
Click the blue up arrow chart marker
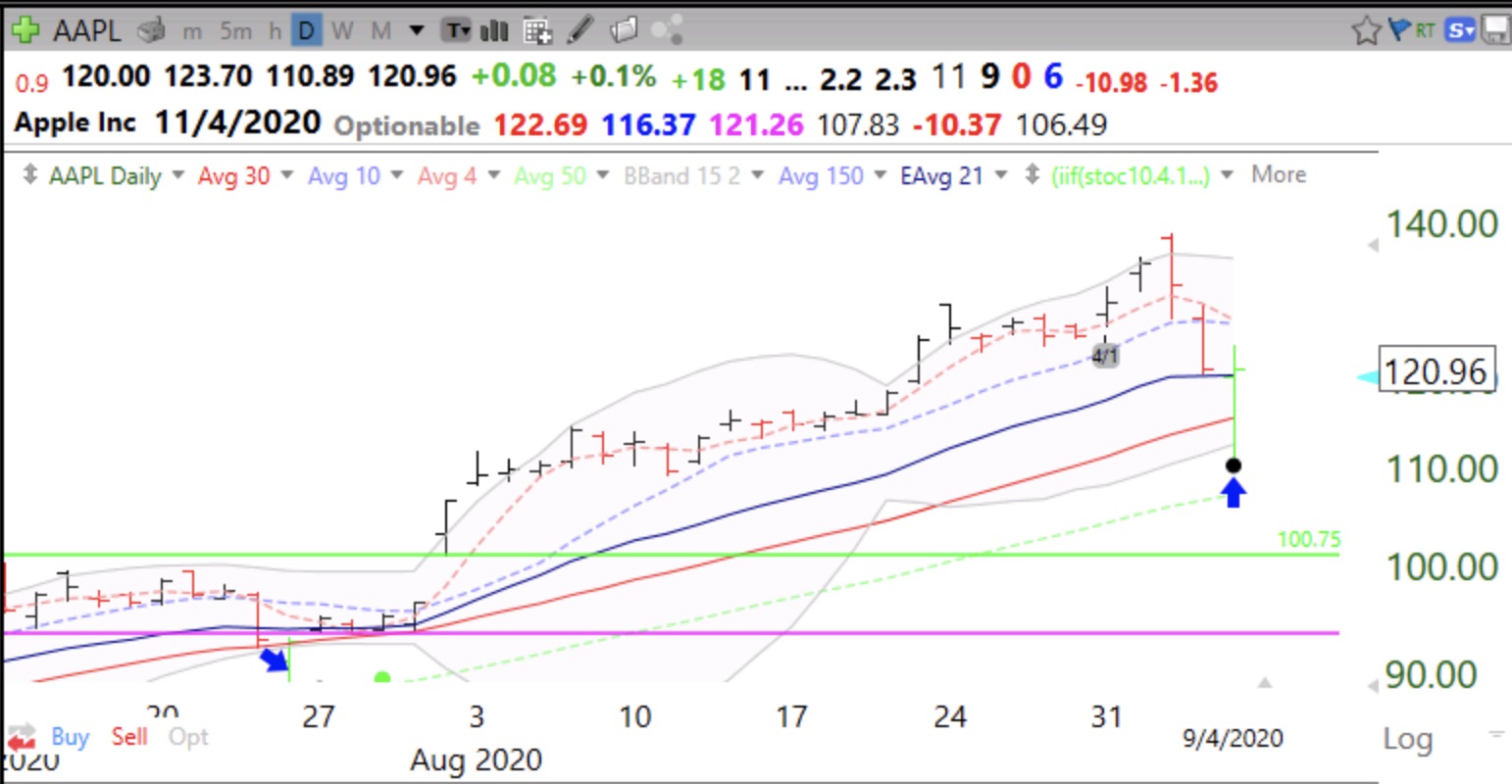(x=1234, y=492)
